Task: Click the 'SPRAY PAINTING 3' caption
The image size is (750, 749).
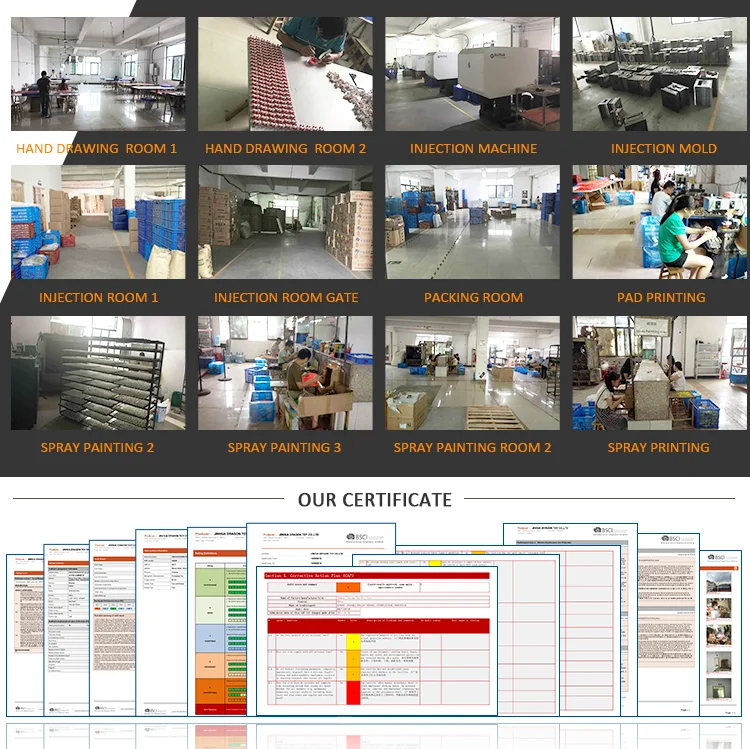Action: [284, 448]
